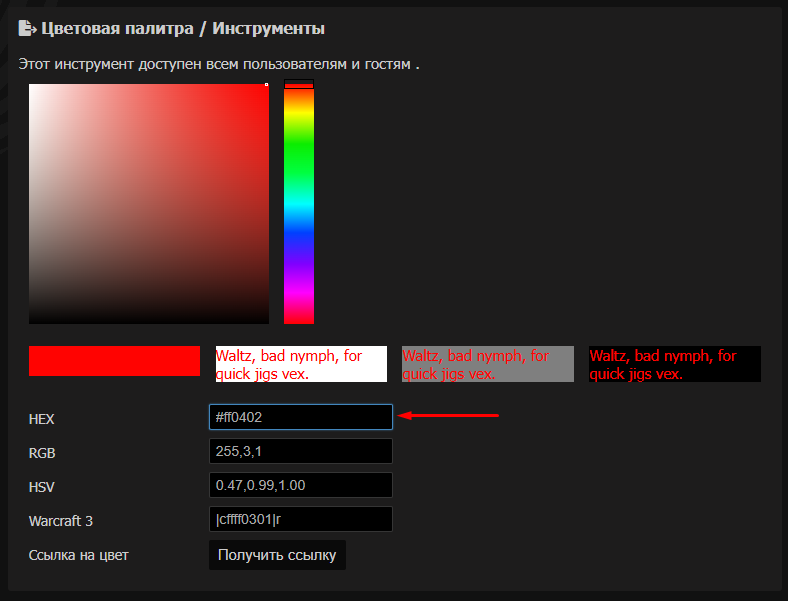Click the HSV field showing 0.47,0.99,1.00
Viewport: 788px width, 601px height.
(301, 485)
